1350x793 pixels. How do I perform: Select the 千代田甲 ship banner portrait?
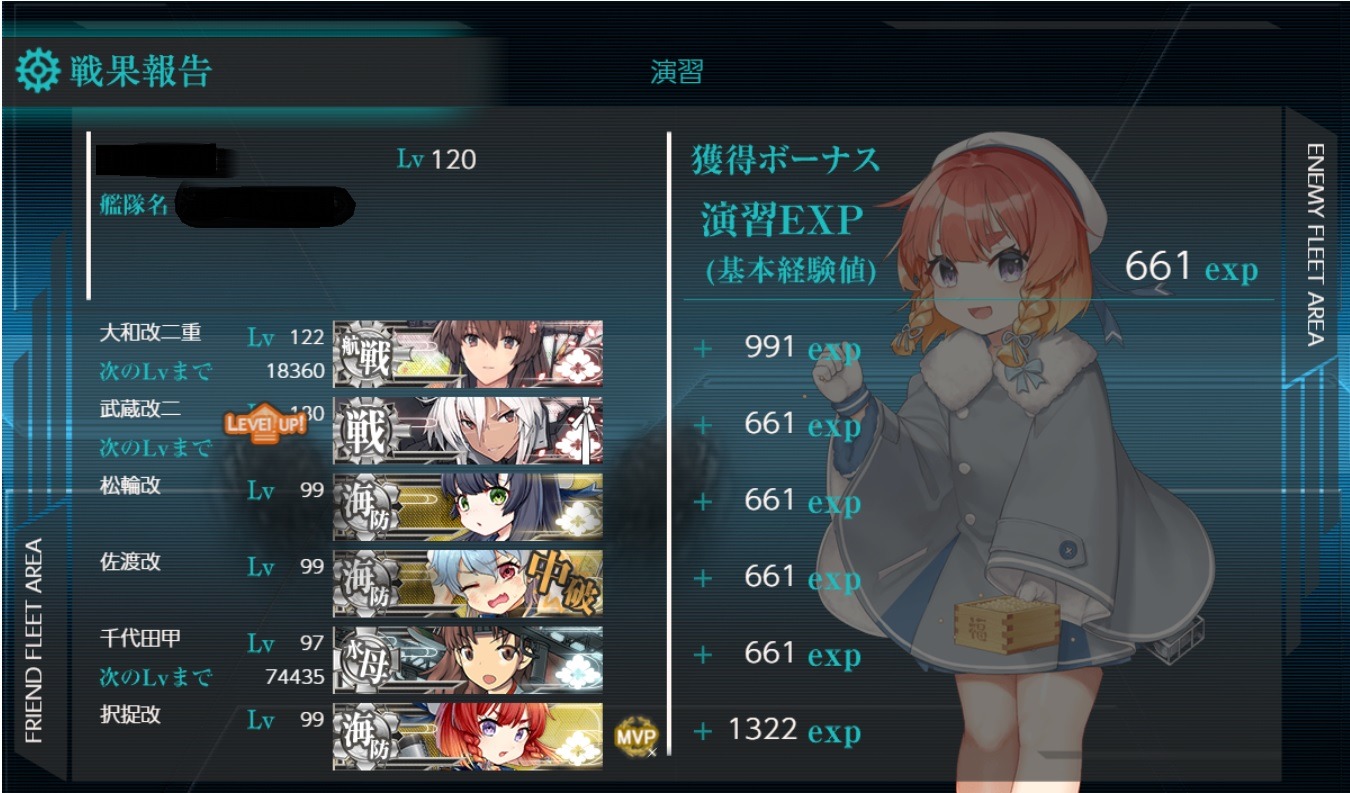click(468, 660)
